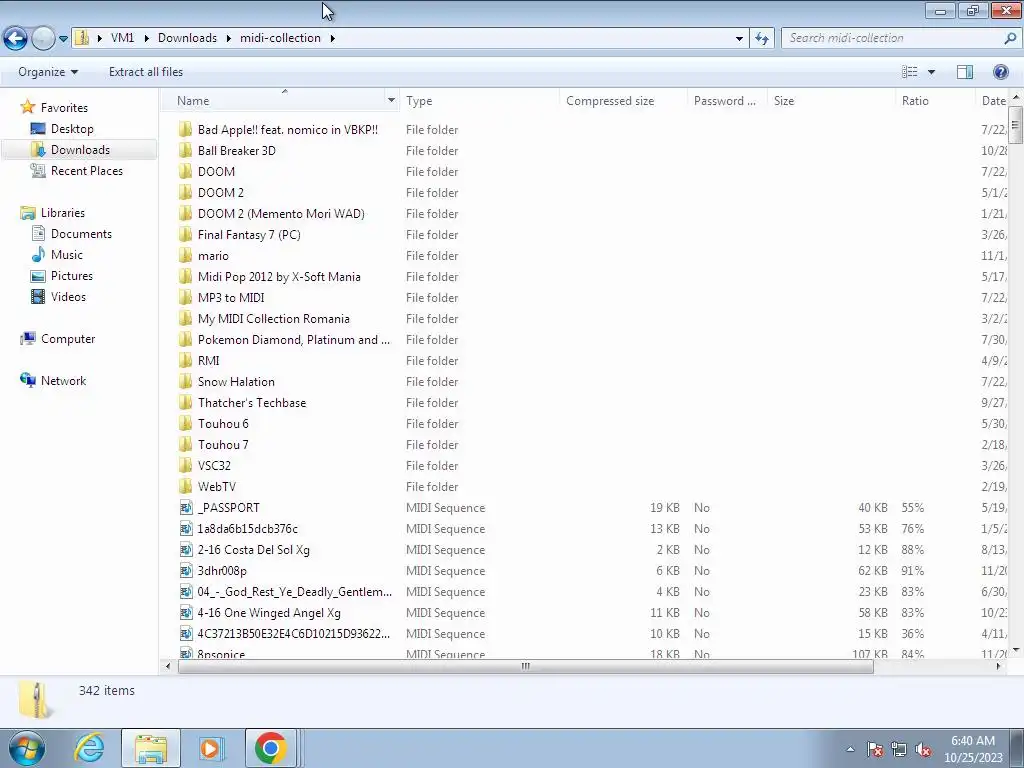Open the Organize menu
The height and width of the screenshot is (768, 1024).
point(48,72)
